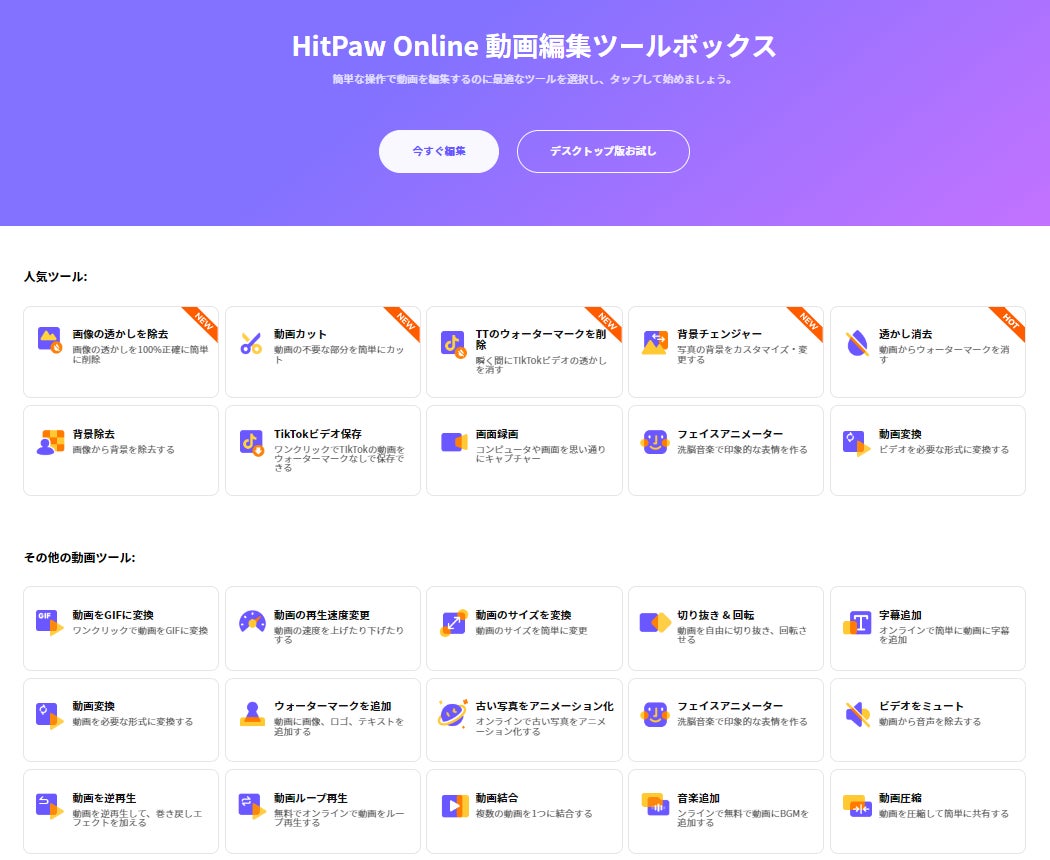1050x860 pixels.
Task: Click the text 動画のサイズを簡単に変更
Action: 531,630
